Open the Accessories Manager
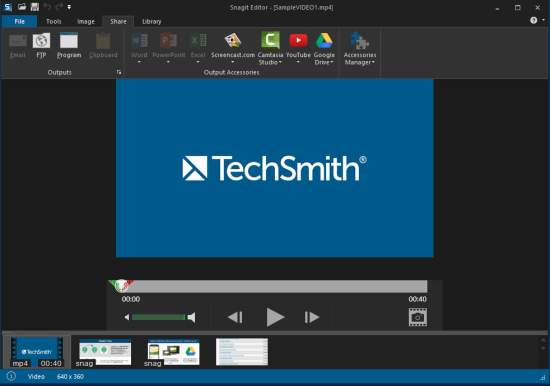This screenshot has width=550, height=386. (360, 48)
